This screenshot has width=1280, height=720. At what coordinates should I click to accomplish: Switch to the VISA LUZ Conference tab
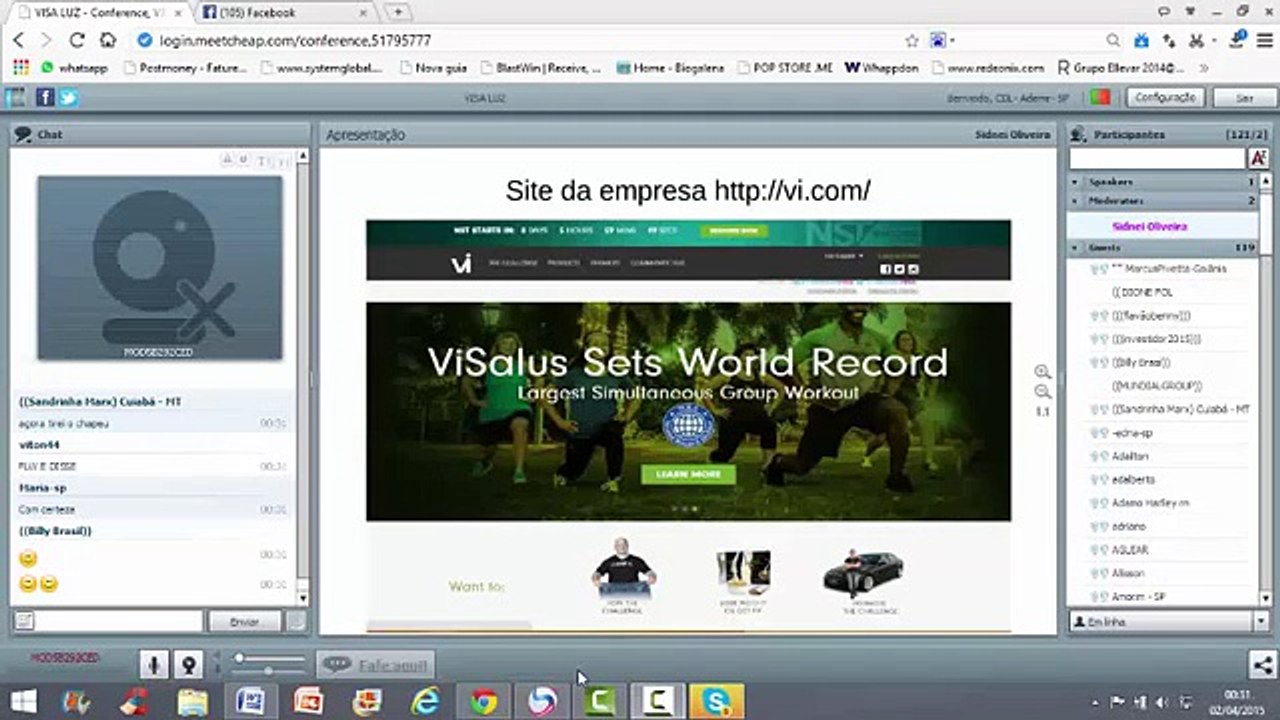tap(97, 12)
